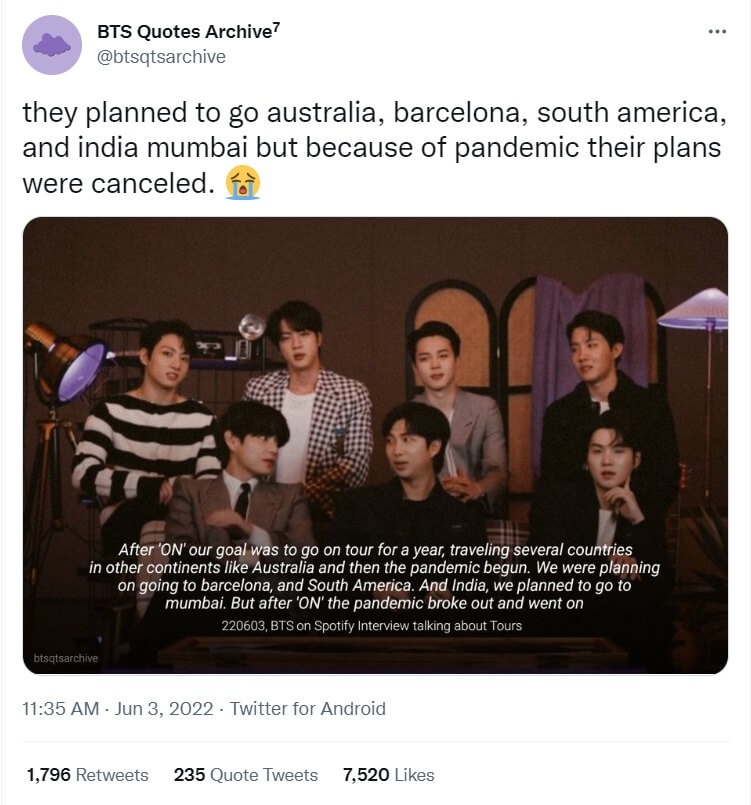
Task: View the 235 Quote Tweets
Action: pyautogui.click(x=246, y=775)
